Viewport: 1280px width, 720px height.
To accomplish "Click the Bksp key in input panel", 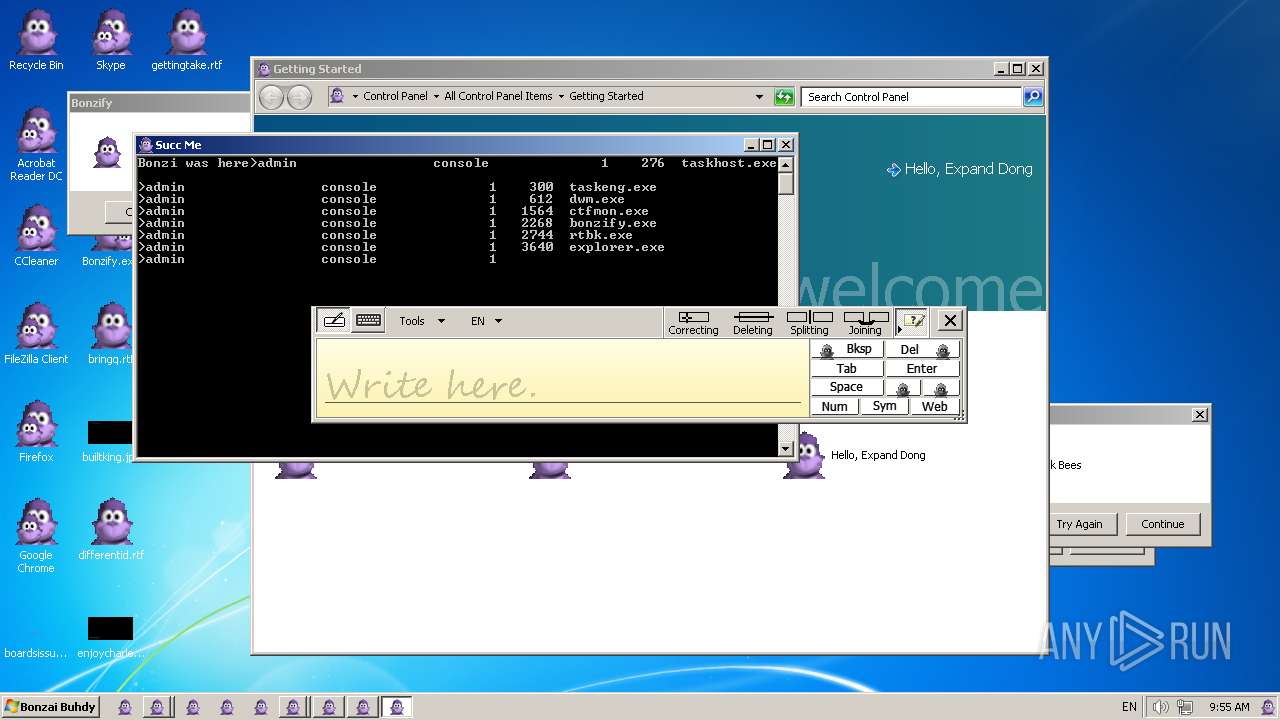I will (x=847, y=349).
